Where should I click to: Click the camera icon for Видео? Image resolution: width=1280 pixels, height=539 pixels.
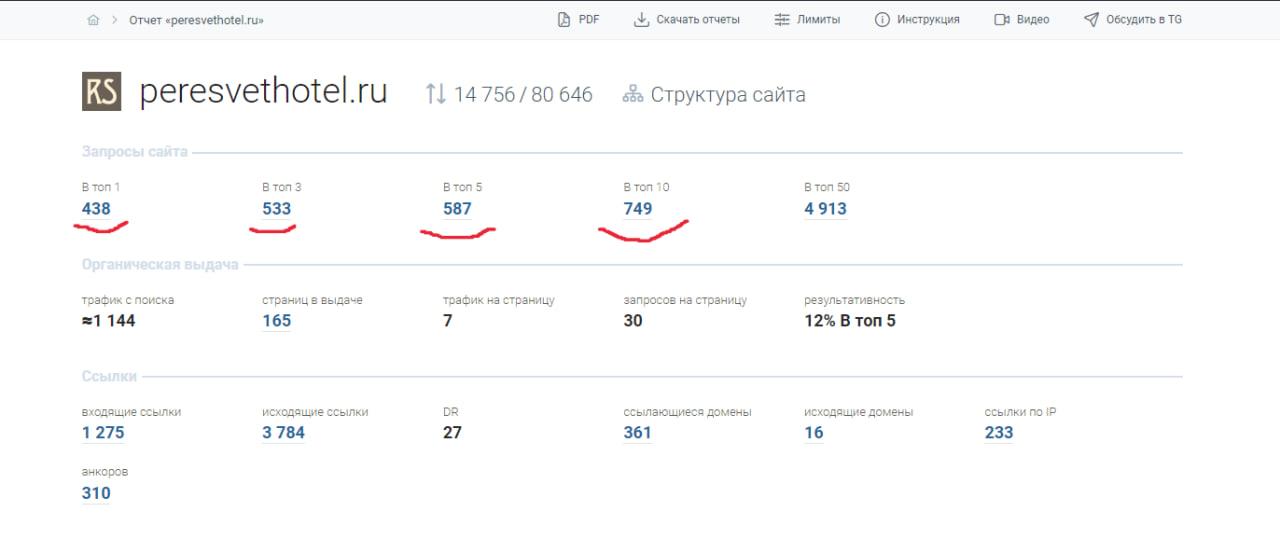pyautogui.click(x=1002, y=19)
